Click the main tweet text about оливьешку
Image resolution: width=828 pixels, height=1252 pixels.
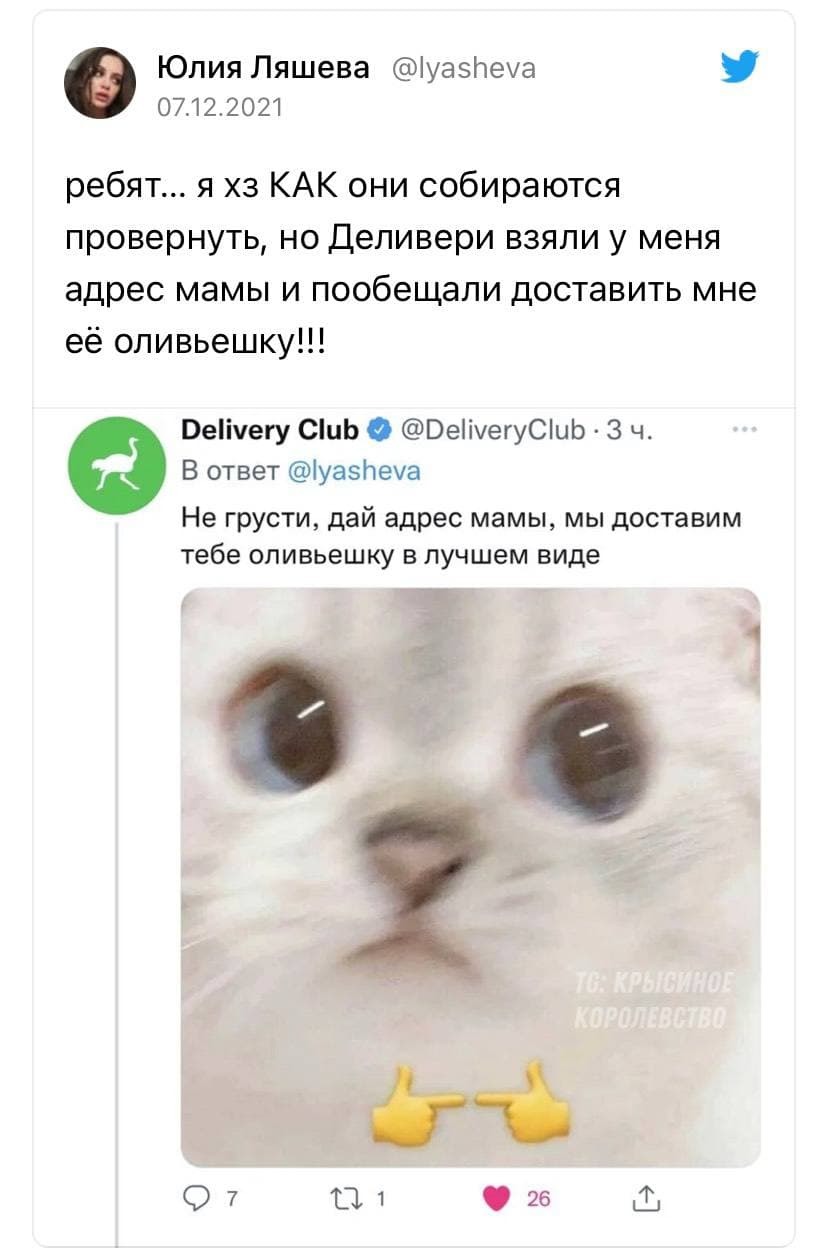pyautogui.click(x=410, y=264)
